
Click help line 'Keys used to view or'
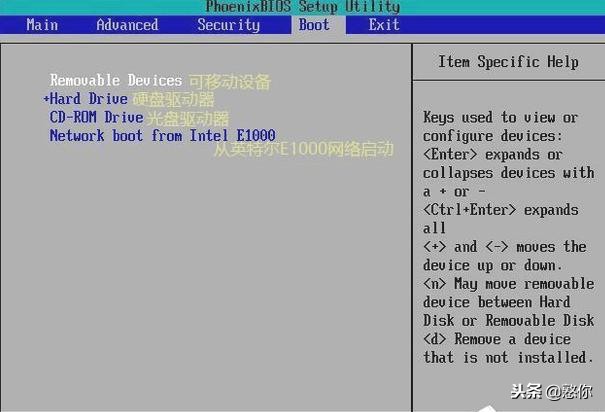coord(500,117)
